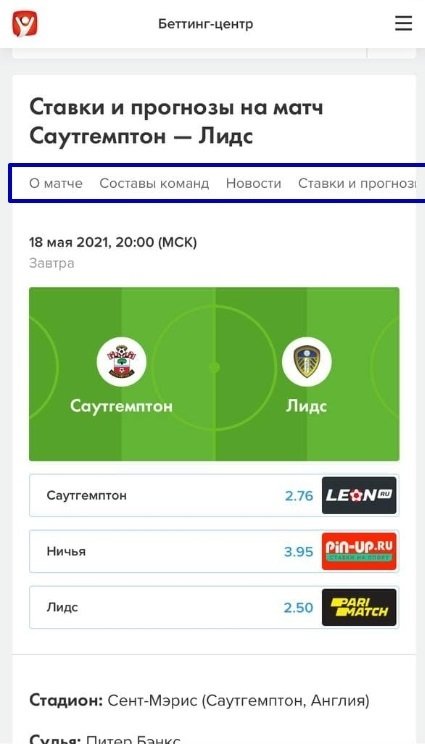Open the Parimatch bookmaker logo
The height and width of the screenshot is (744, 425).
point(359,607)
